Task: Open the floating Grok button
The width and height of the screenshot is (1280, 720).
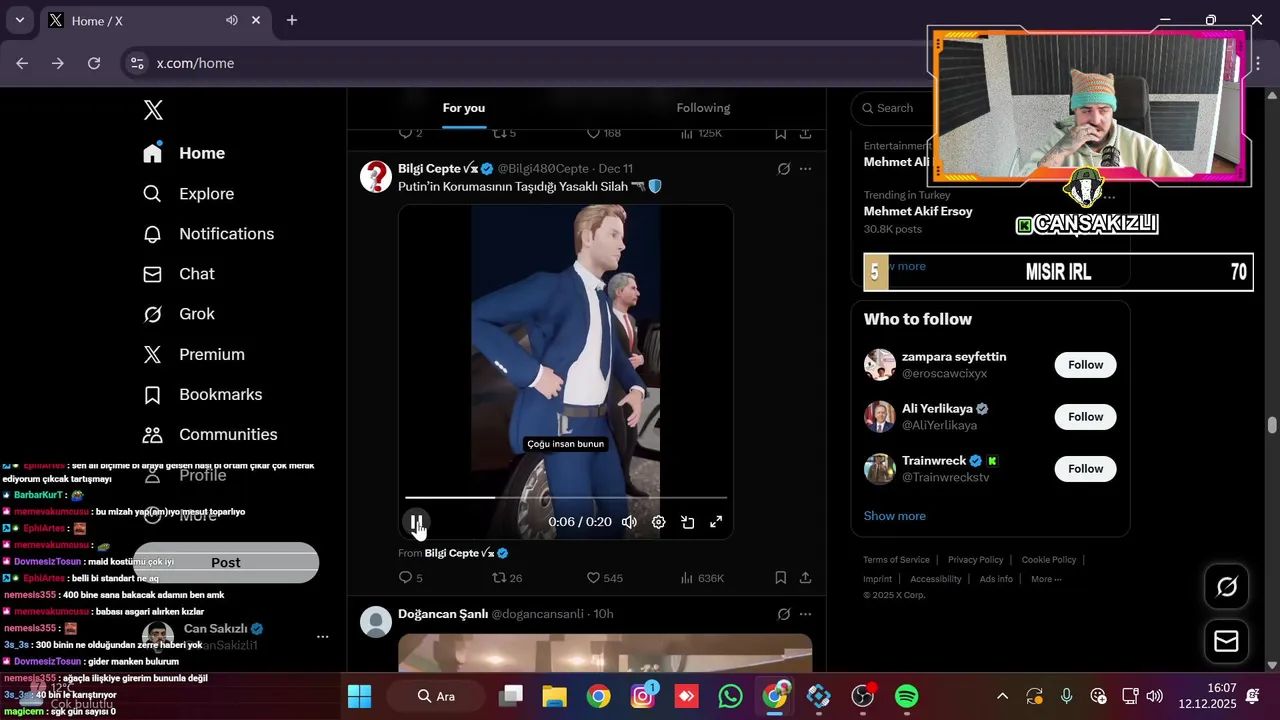Action: pyautogui.click(x=1227, y=587)
